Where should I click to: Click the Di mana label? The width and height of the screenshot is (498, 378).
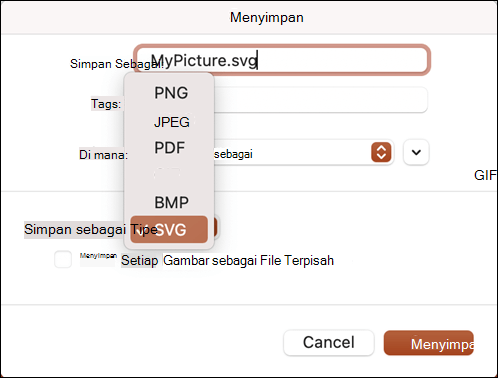103,155
